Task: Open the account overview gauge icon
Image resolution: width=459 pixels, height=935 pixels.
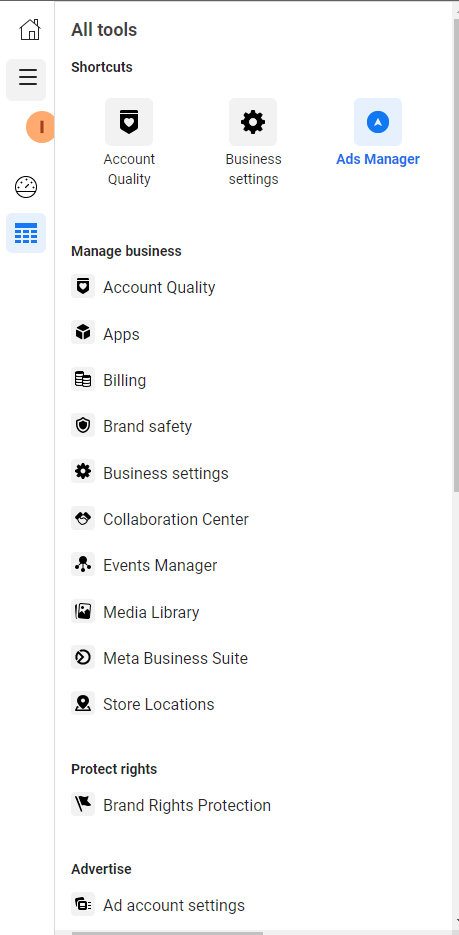Action: (26, 187)
